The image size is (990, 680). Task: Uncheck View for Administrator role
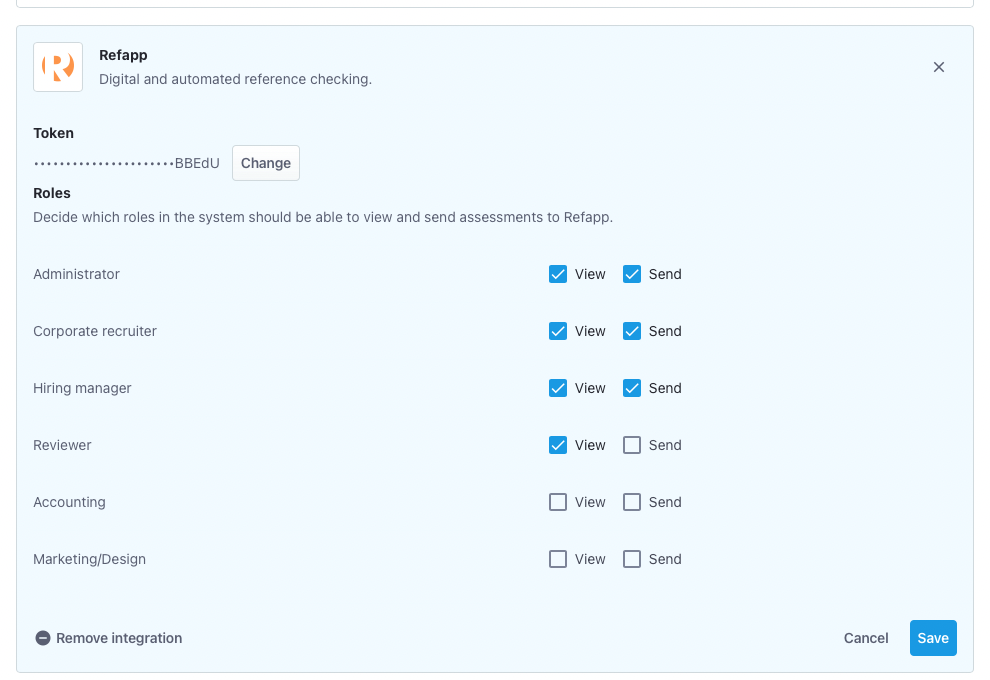(x=558, y=274)
